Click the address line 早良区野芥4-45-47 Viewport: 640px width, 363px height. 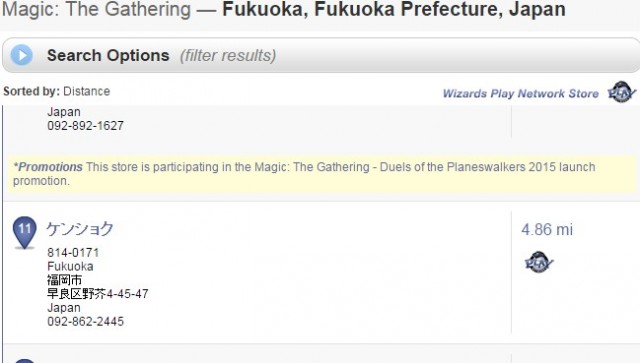98,294
